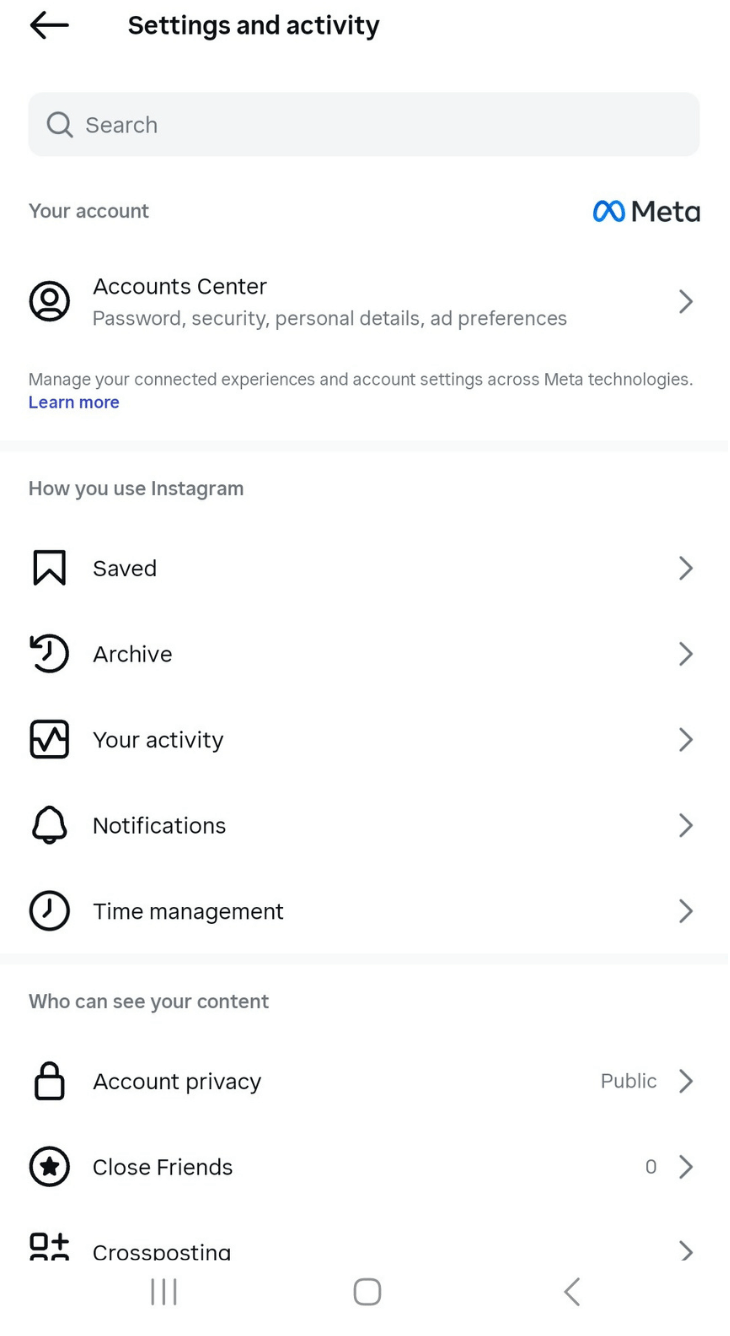Tap the Your activity graph icon
Image resolution: width=730 pixels, height=1336 pixels.
click(x=49, y=740)
